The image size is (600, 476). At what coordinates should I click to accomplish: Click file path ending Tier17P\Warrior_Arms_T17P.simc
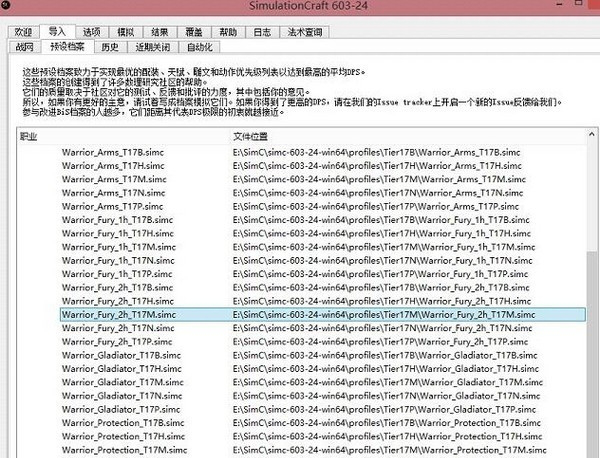pos(376,206)
